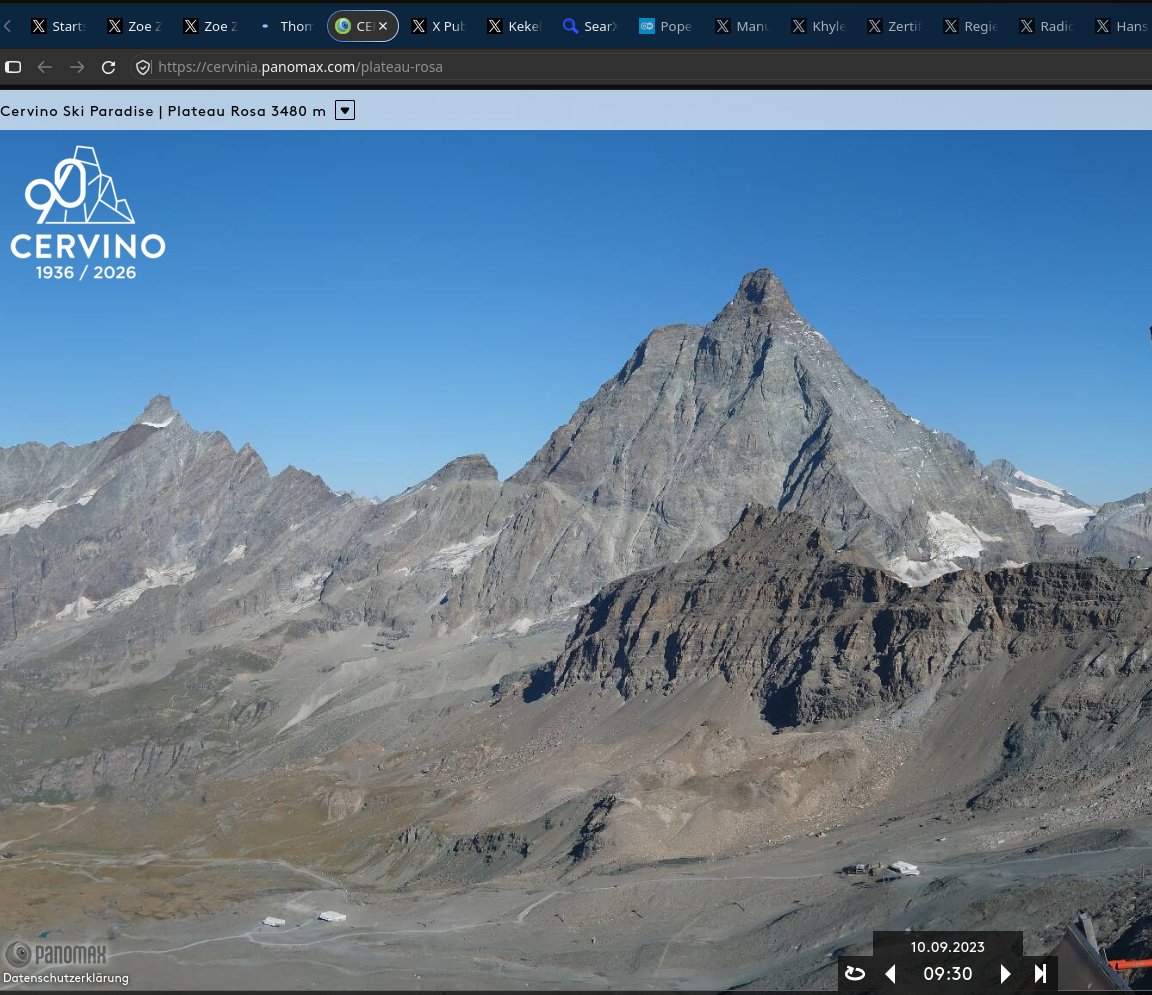Open the 'Manu' tab
1152x995 pixels.
(743, 26)
